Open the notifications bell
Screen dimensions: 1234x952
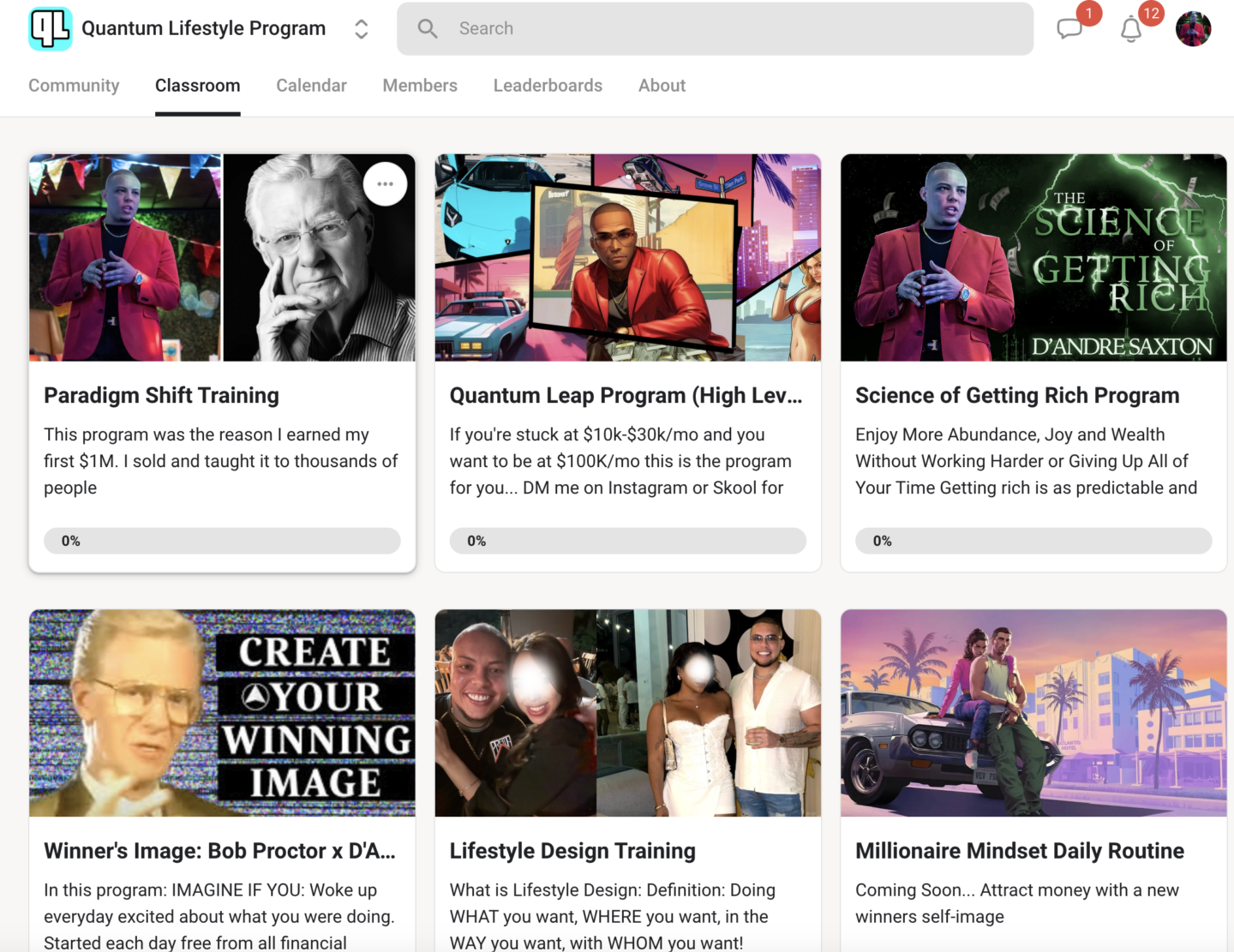1130,30
